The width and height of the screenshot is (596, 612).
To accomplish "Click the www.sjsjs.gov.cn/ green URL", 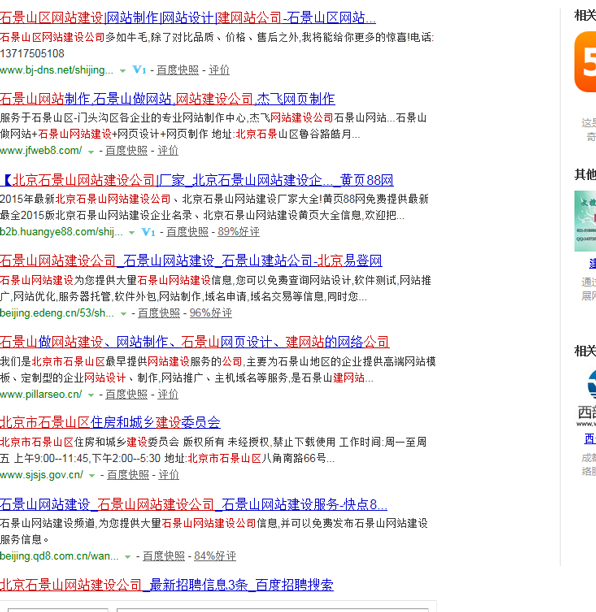I will pos(42,475).
